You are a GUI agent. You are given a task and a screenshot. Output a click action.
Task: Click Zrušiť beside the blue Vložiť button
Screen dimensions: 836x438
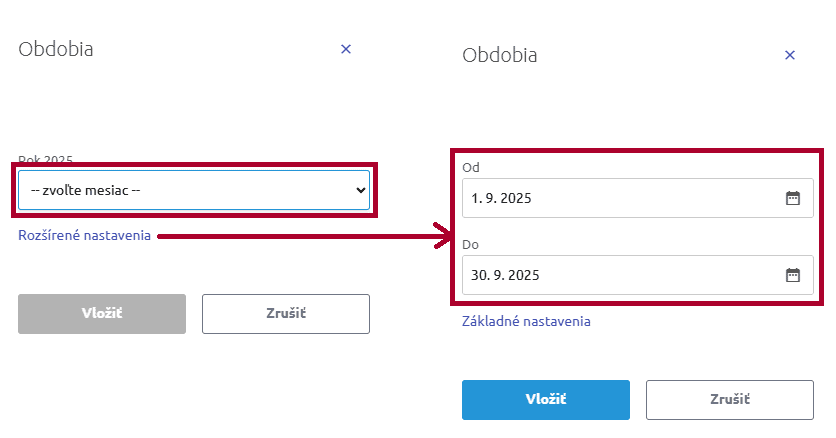(x=729, y=399)
